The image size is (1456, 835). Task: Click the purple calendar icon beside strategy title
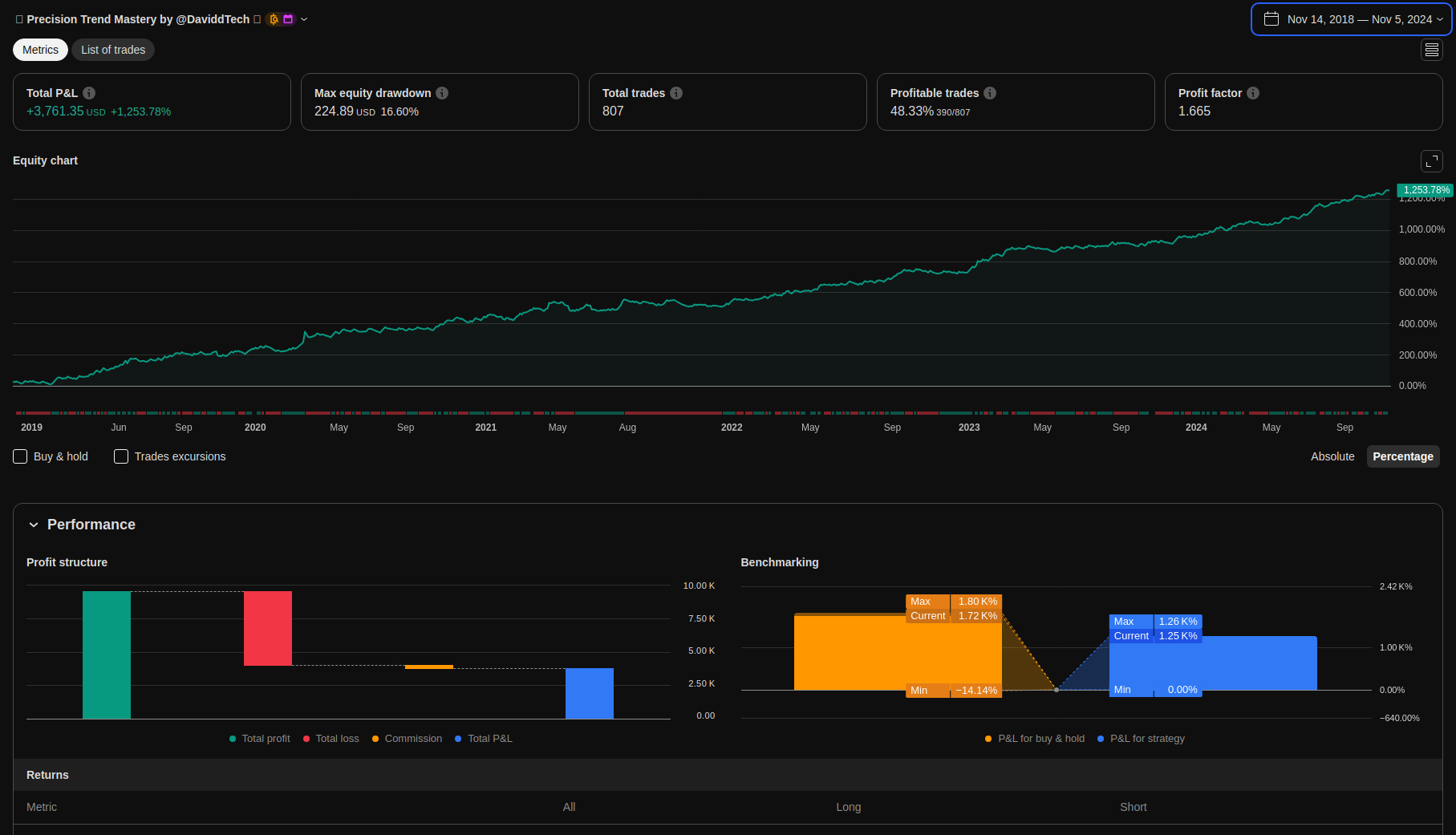coord(288,19)
